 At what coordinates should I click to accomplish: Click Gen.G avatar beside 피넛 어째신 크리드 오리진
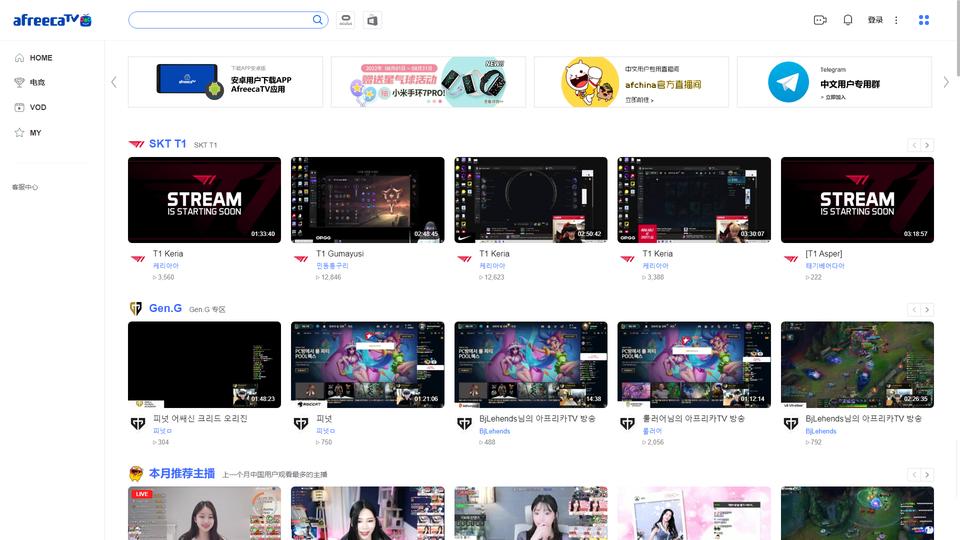point(138,424)
